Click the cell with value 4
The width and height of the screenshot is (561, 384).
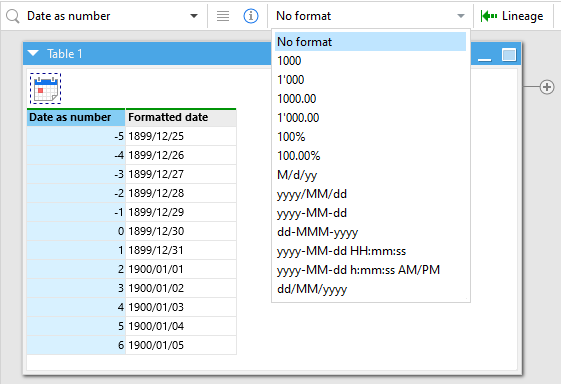tap(76, 307)
